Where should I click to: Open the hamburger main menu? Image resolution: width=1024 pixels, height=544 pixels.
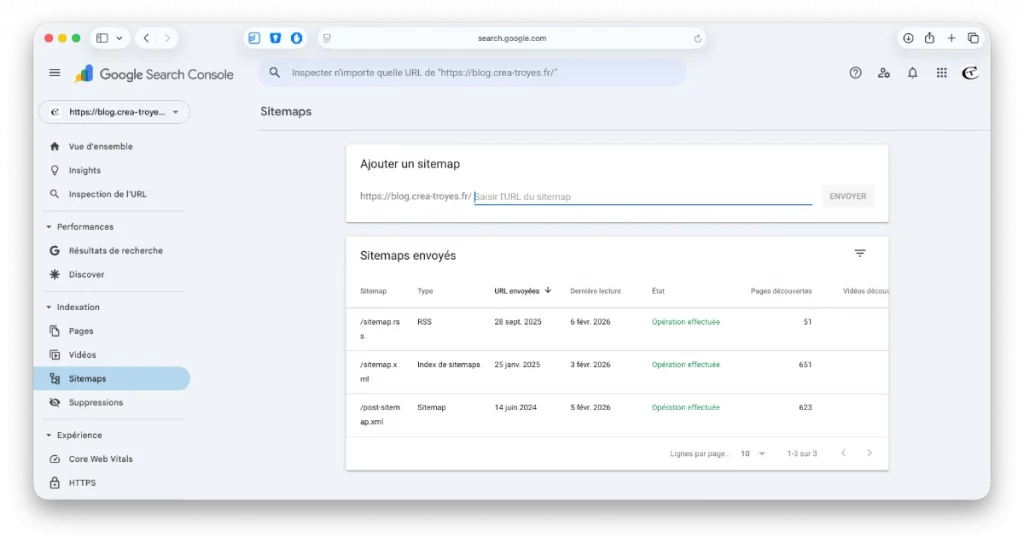click(x=55, y=73)
